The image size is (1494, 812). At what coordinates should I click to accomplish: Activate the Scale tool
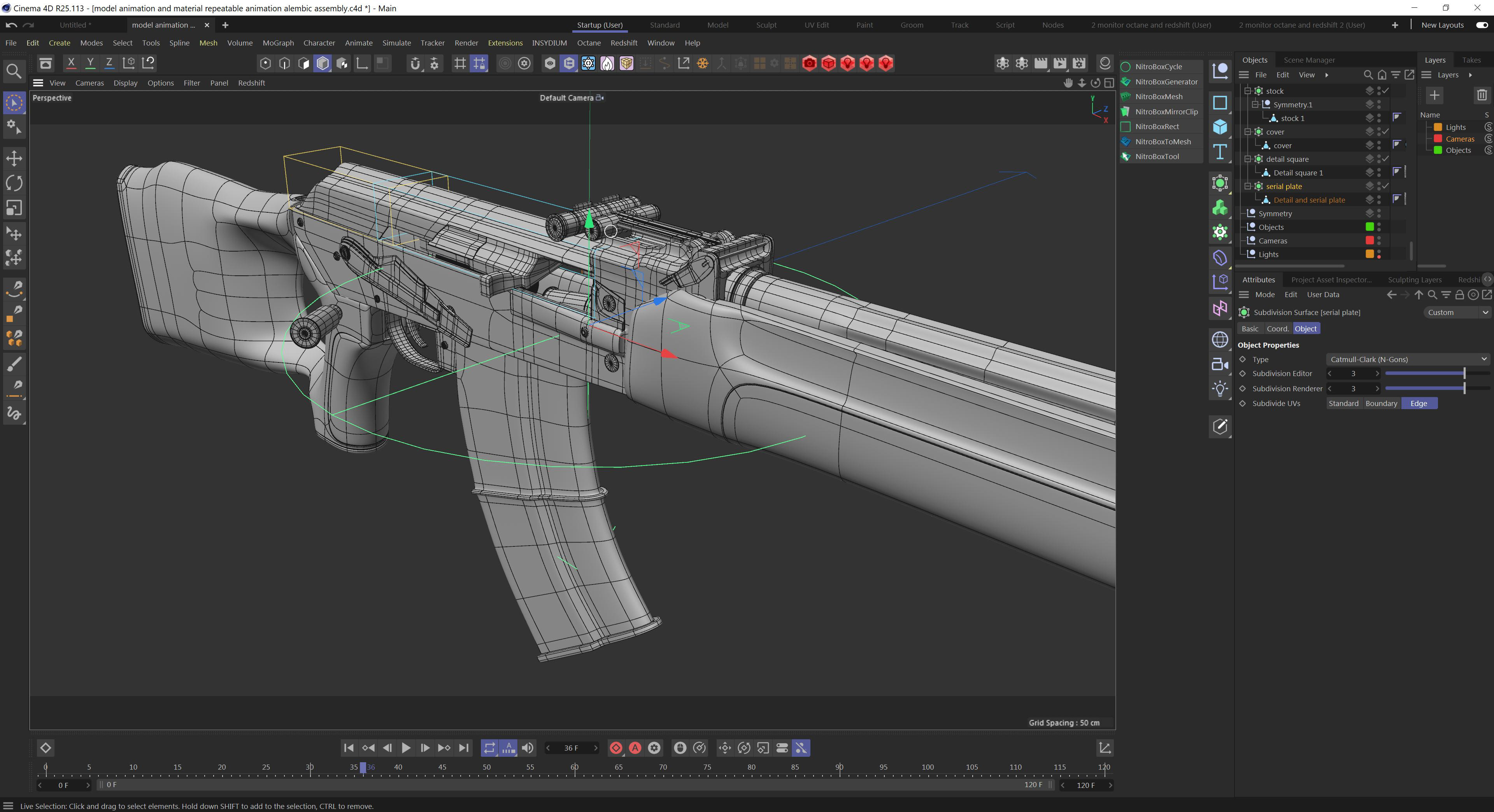(x=14, y=208)
